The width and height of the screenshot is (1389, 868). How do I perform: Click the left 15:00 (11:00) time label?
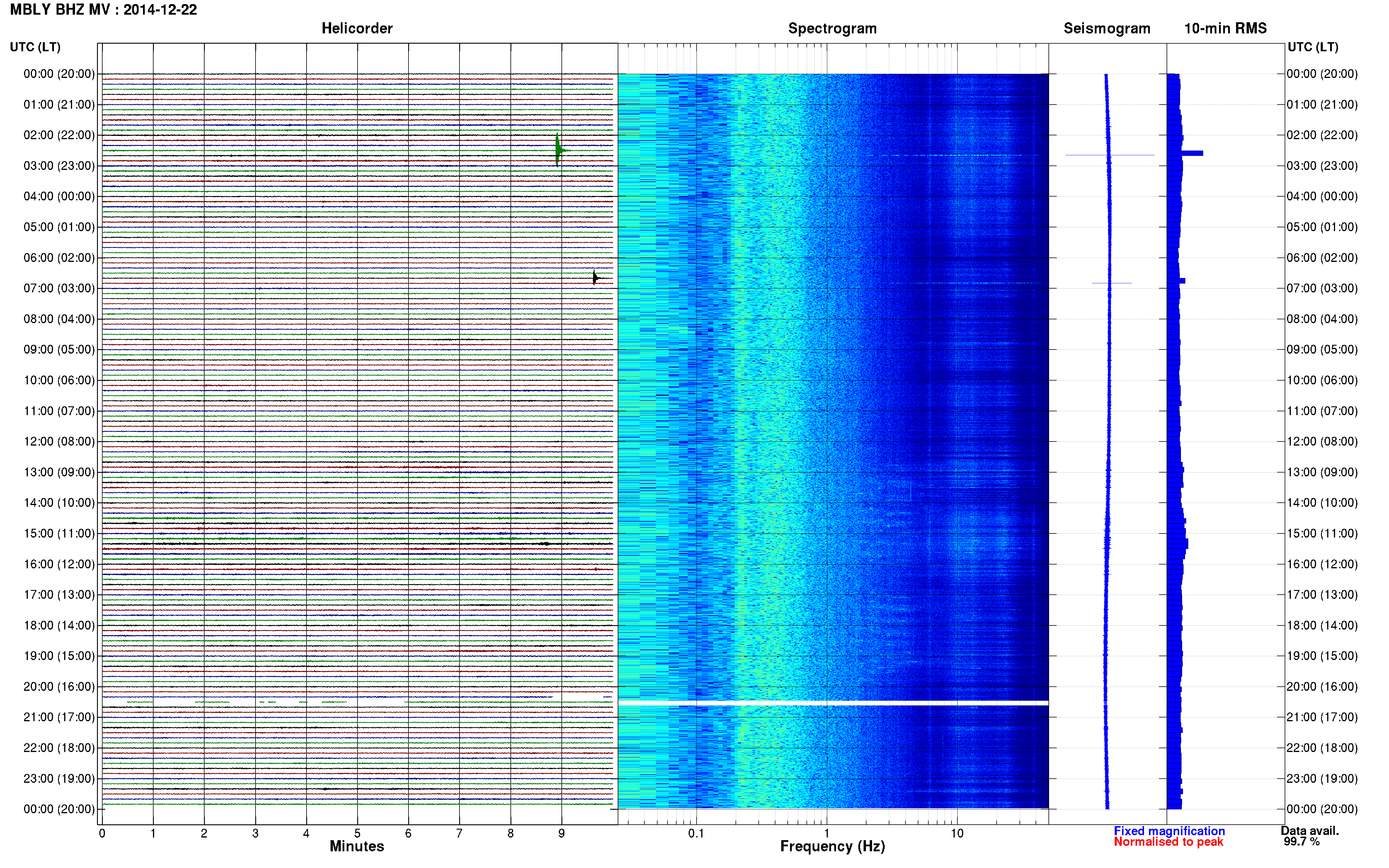[x=59, y=533]
